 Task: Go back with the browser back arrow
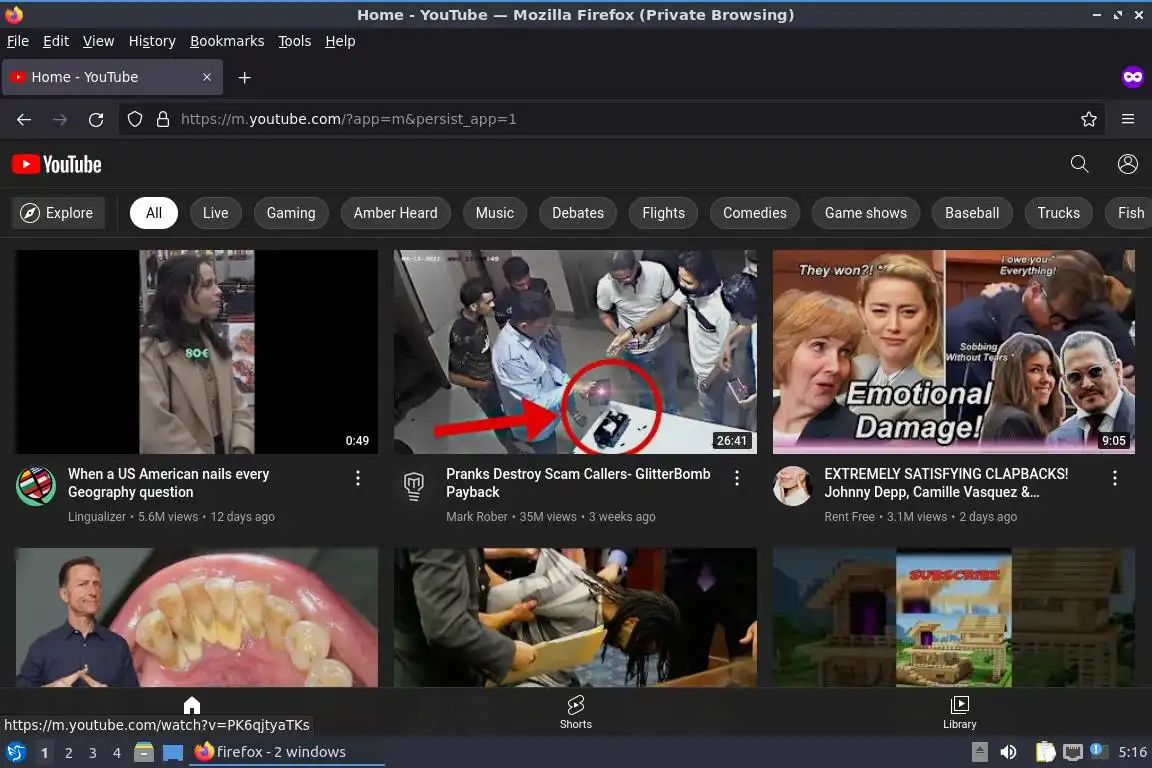(x=24, y=119)
